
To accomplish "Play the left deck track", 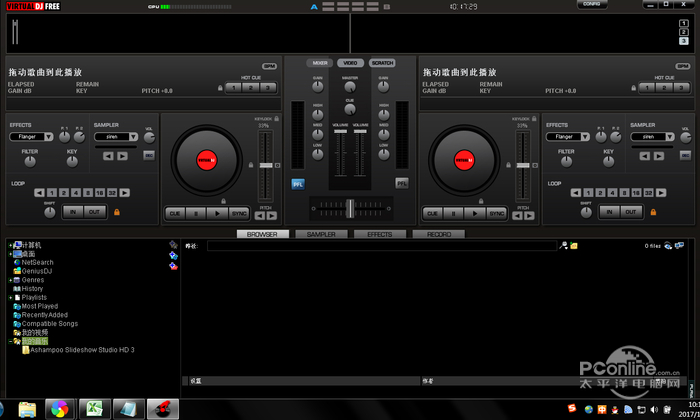I will coord(217,213).
